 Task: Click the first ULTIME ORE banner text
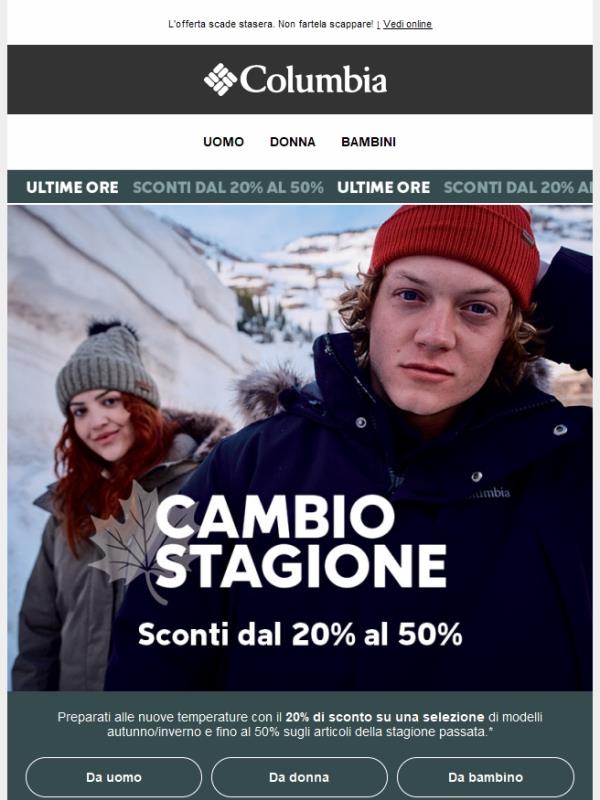(72, 187)
